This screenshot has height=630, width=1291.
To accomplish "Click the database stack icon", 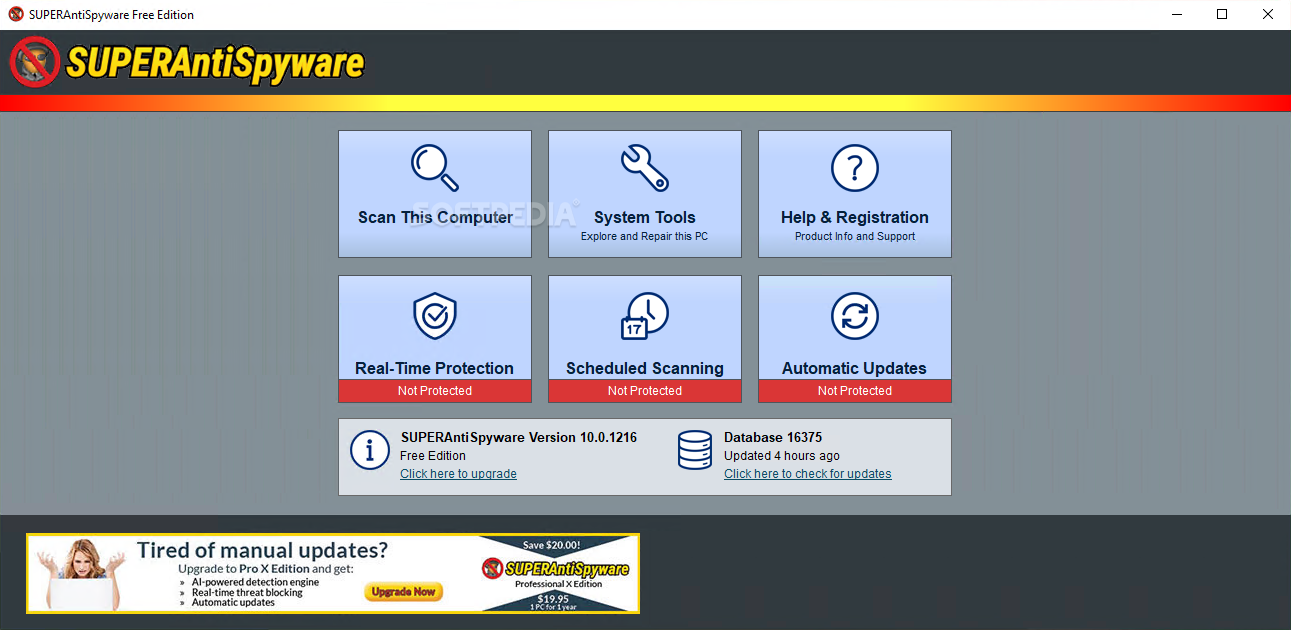I will coord(694,451).
